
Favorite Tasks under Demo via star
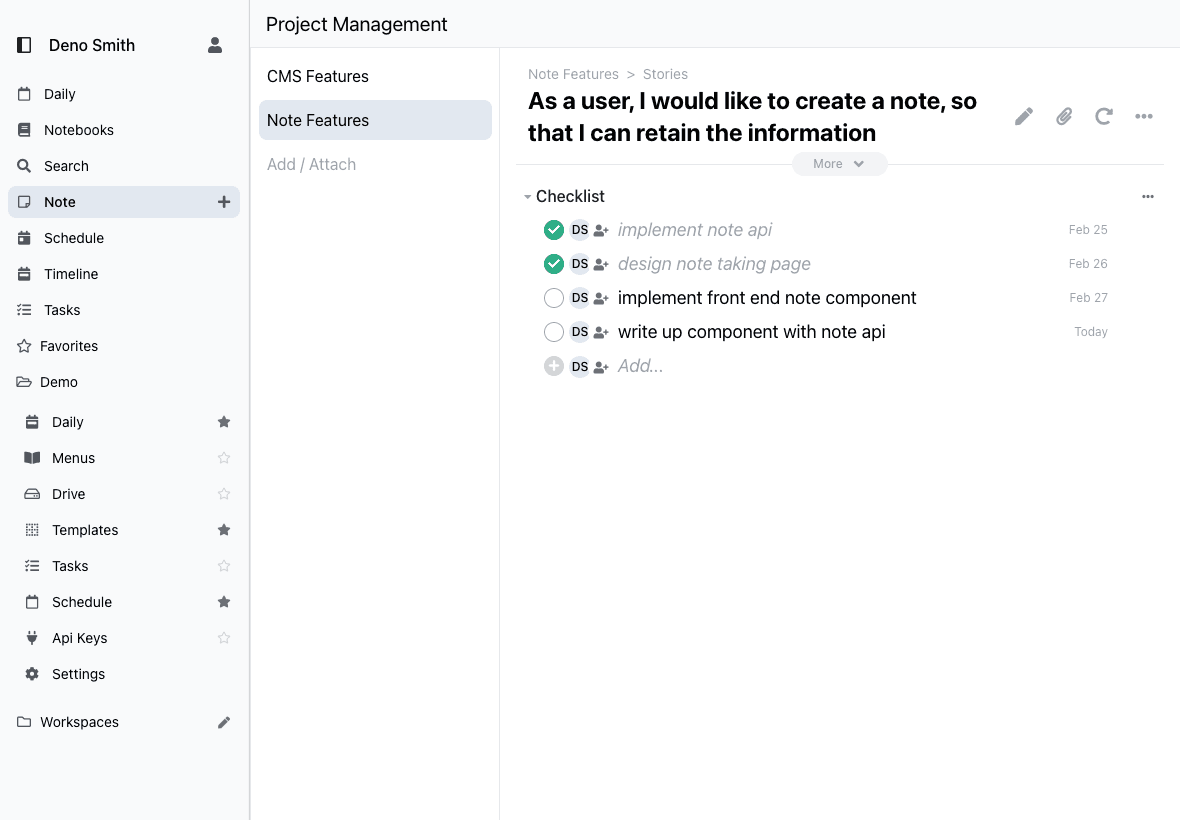224,566
